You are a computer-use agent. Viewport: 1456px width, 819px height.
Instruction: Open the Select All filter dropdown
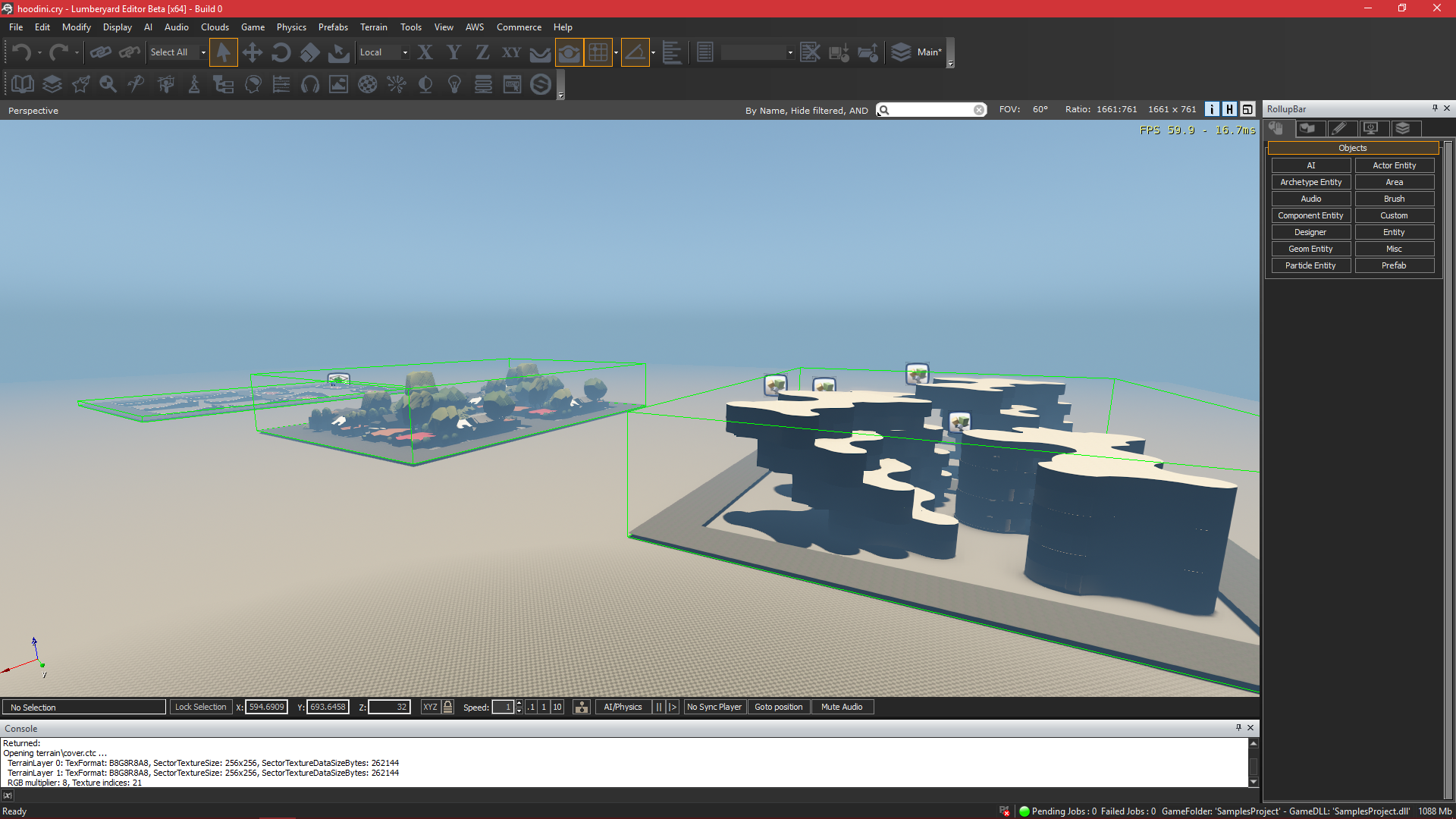click(x=202, y=52)
